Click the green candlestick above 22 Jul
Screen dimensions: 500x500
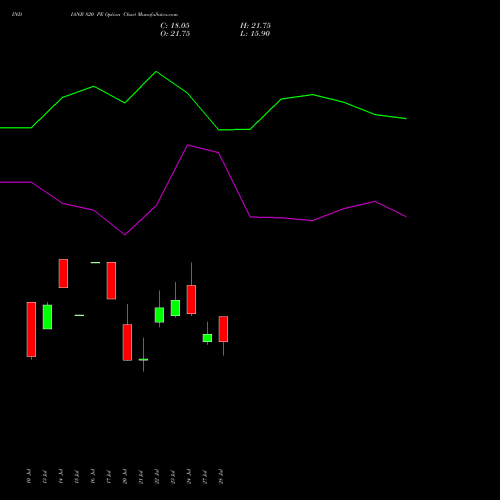pos(159,315)
